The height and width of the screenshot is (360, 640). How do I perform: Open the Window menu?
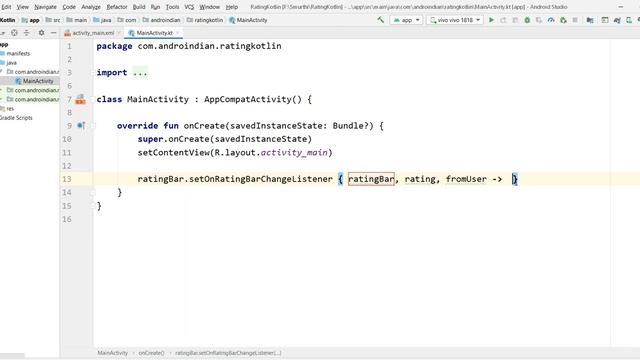(209, 7)
